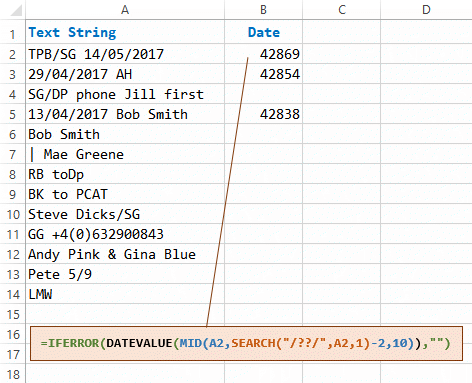
Task: Select cell 'Andy Pink & Gina Blue'
Action: 125,254
